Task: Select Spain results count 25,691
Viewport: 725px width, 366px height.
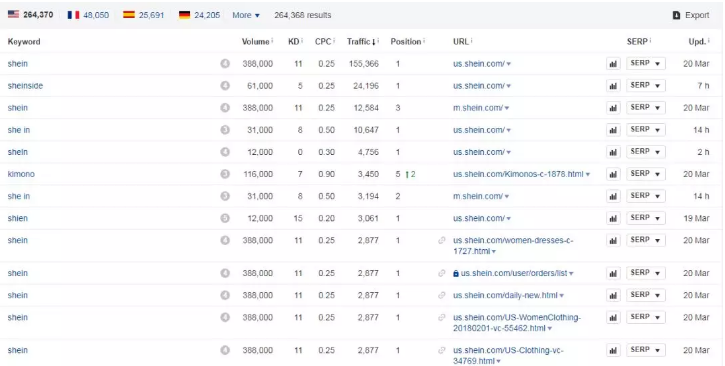Action: 151,15
